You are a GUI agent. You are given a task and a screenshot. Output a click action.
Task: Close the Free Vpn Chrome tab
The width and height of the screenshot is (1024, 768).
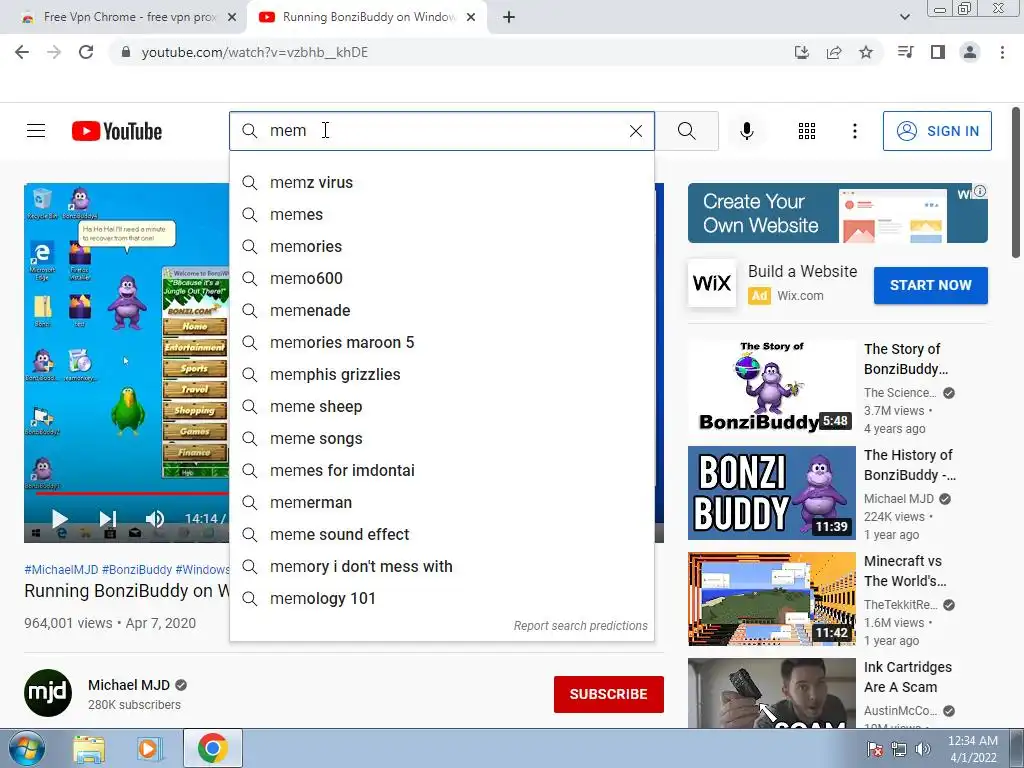232,17
